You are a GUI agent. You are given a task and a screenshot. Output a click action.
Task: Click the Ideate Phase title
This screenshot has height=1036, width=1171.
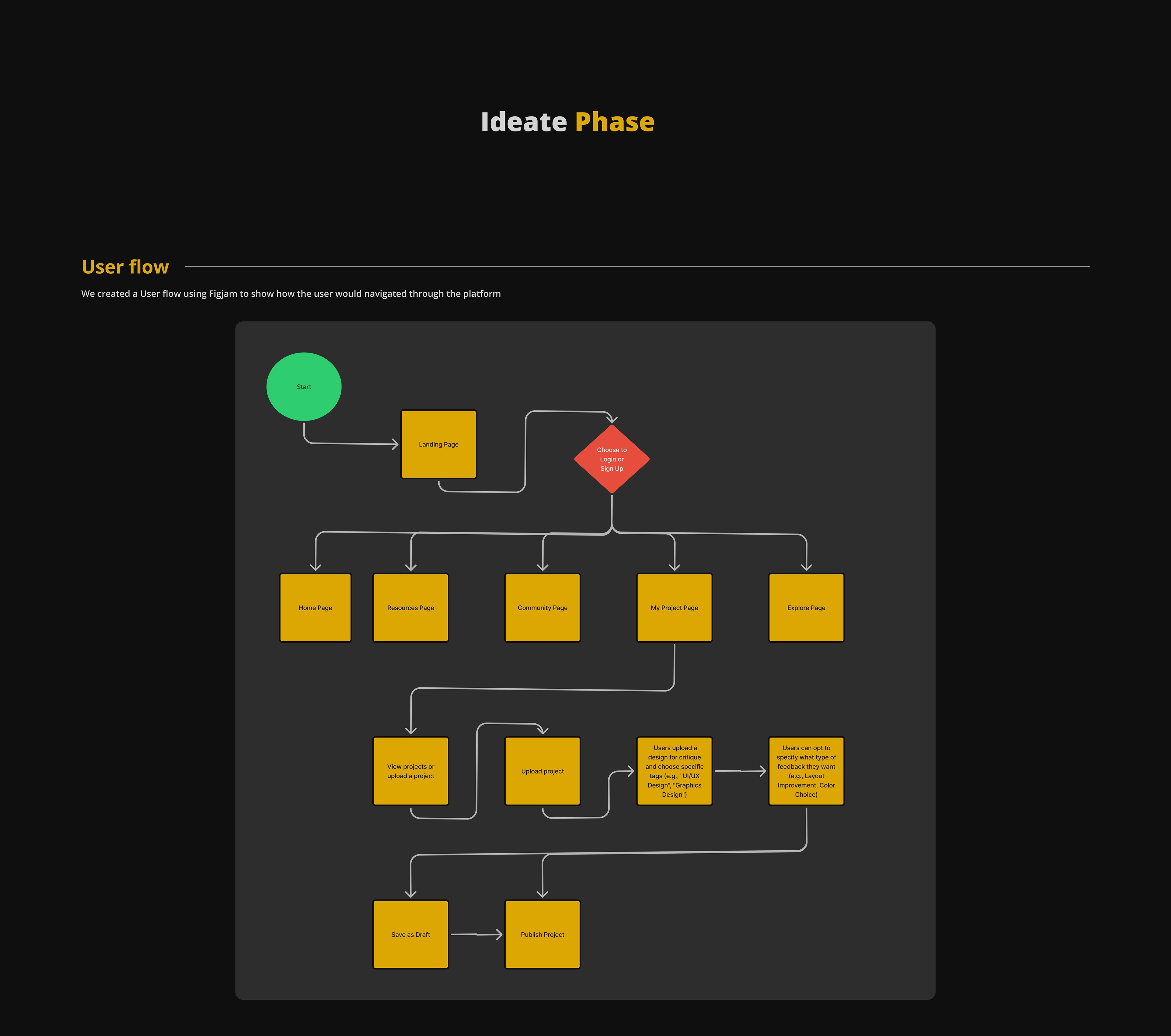coord(567,122)
